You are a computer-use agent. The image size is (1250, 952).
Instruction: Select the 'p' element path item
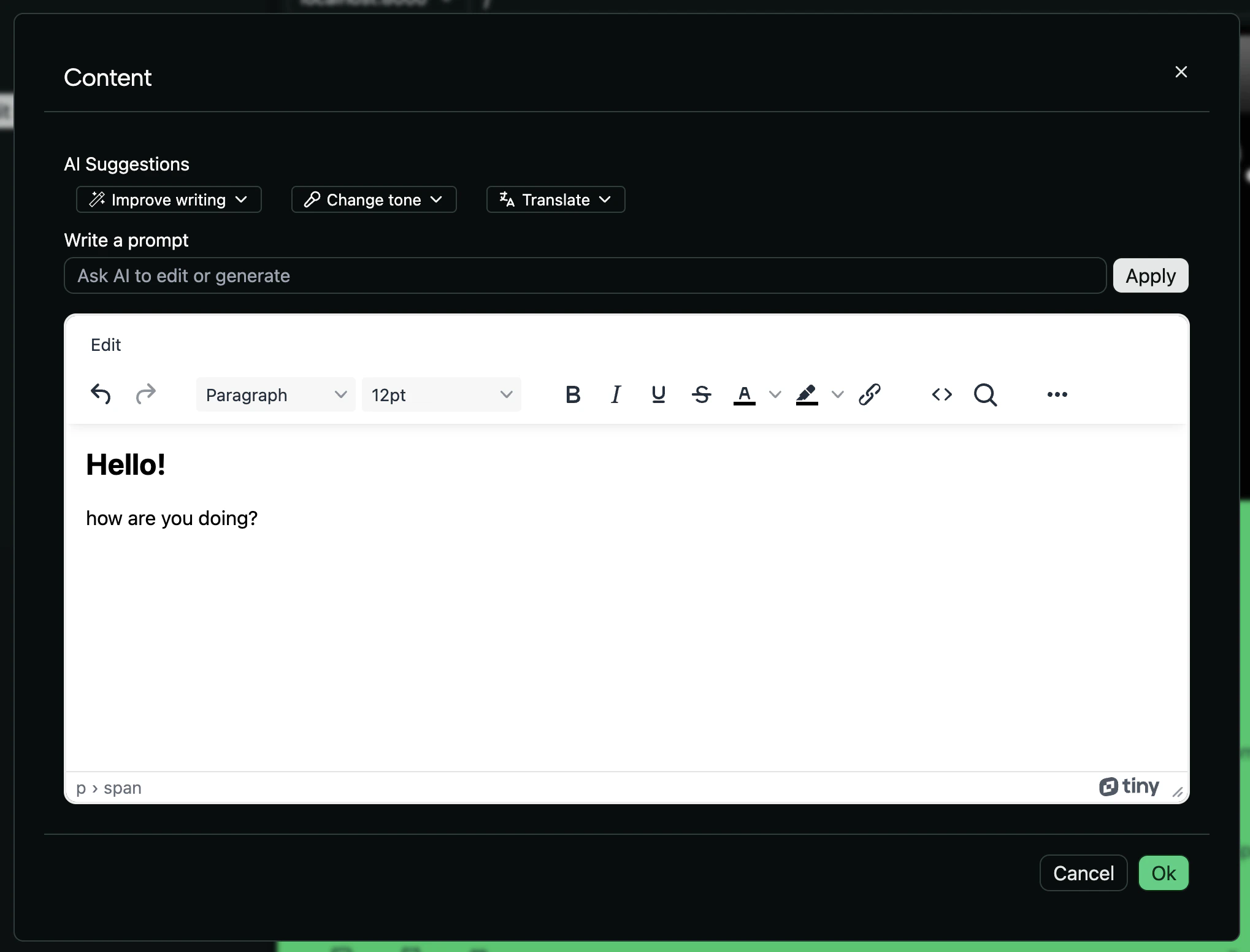click(81, 788)
